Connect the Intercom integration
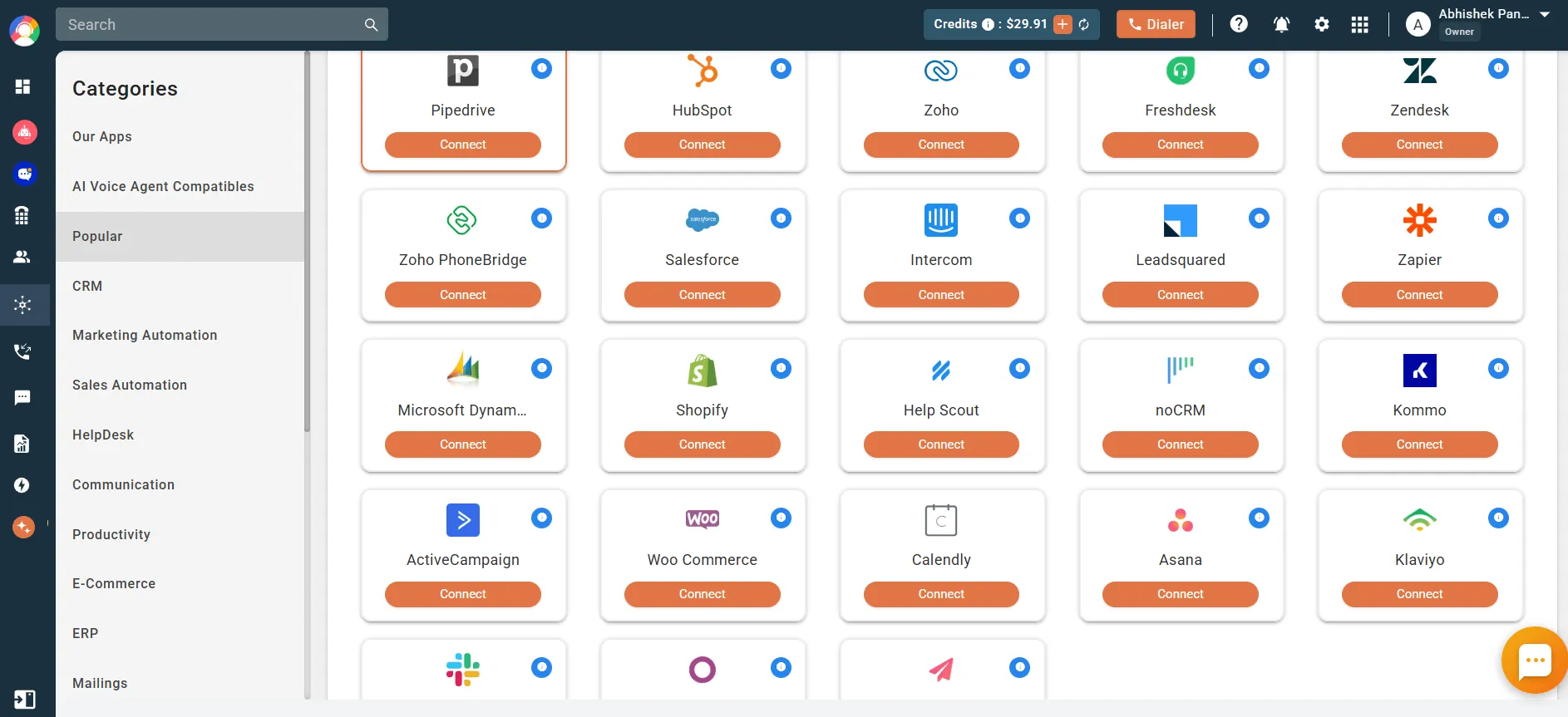The image size is (1568, 717). 941,295
